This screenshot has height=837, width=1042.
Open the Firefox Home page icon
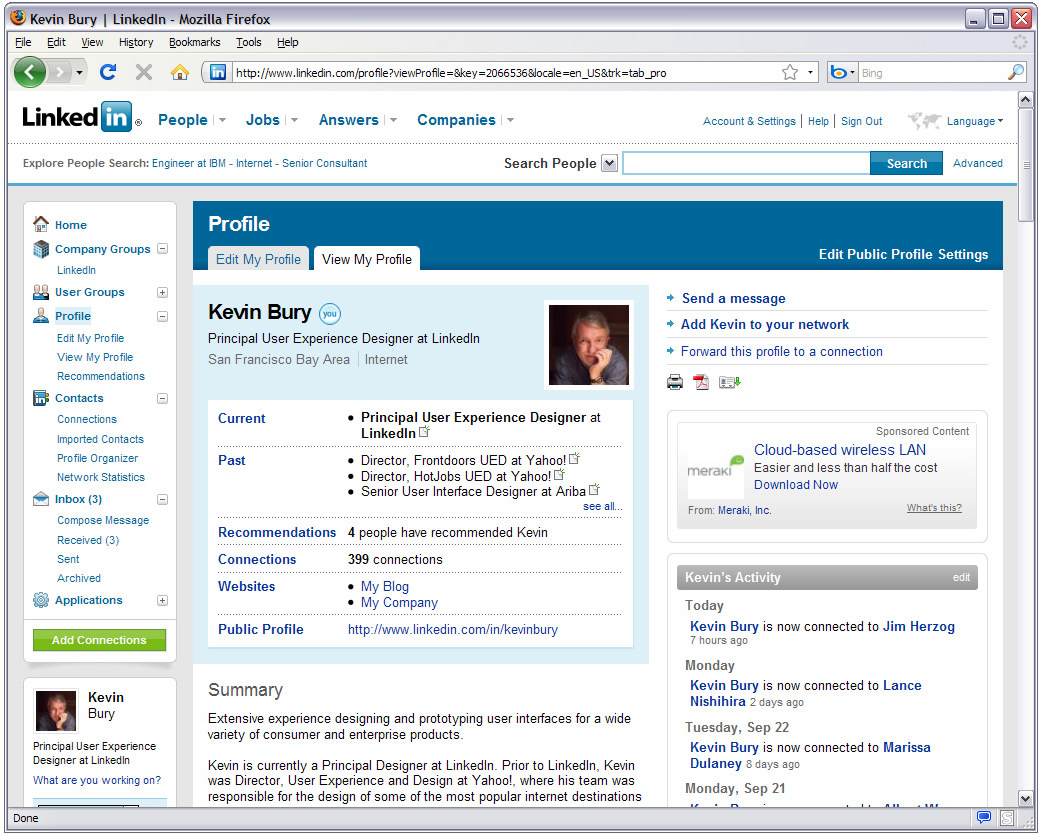179,72
